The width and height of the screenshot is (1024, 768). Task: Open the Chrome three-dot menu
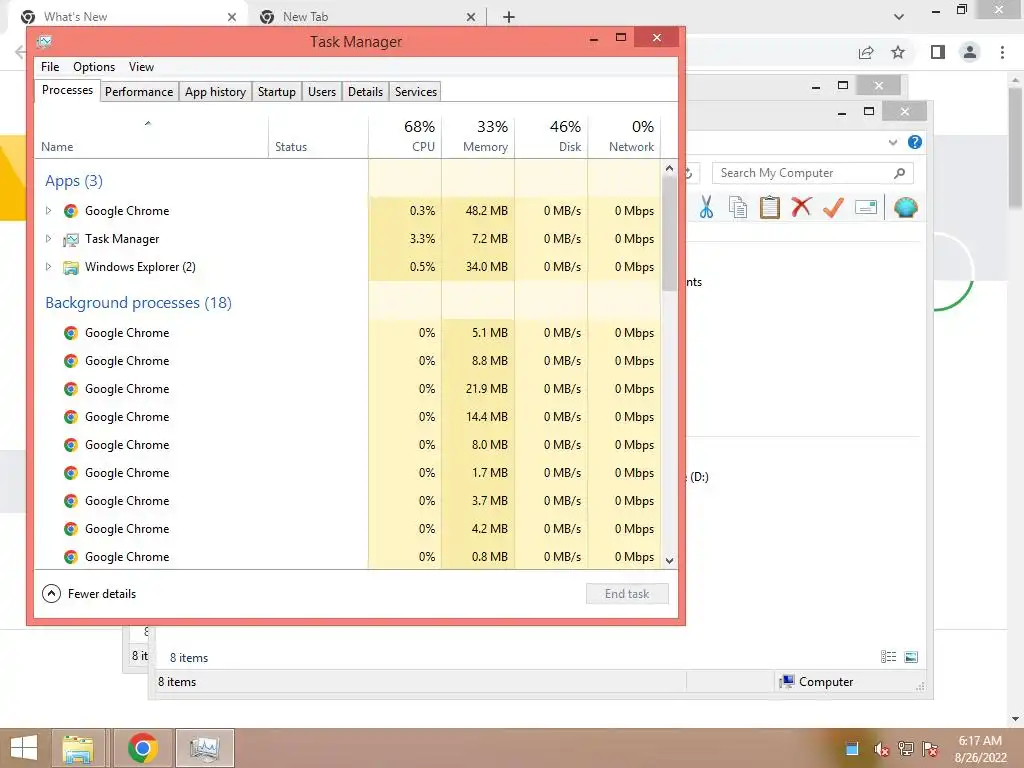[x=1002, y=52]
